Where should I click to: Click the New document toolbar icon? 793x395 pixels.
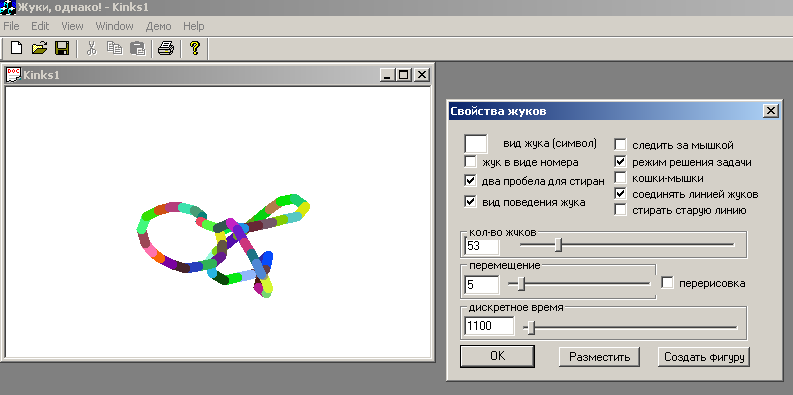click(17, 49)
